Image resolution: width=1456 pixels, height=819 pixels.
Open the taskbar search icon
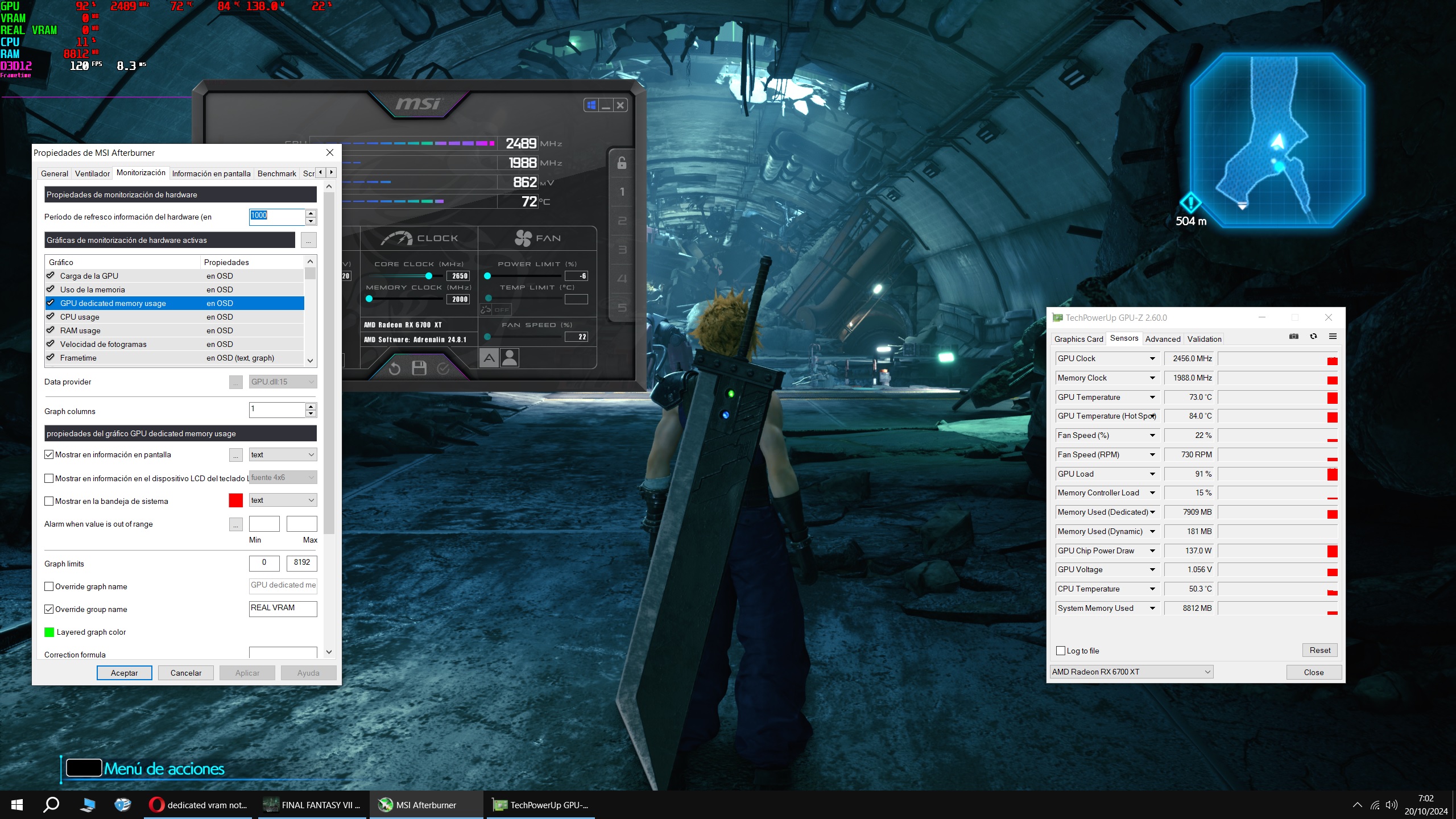51,805
